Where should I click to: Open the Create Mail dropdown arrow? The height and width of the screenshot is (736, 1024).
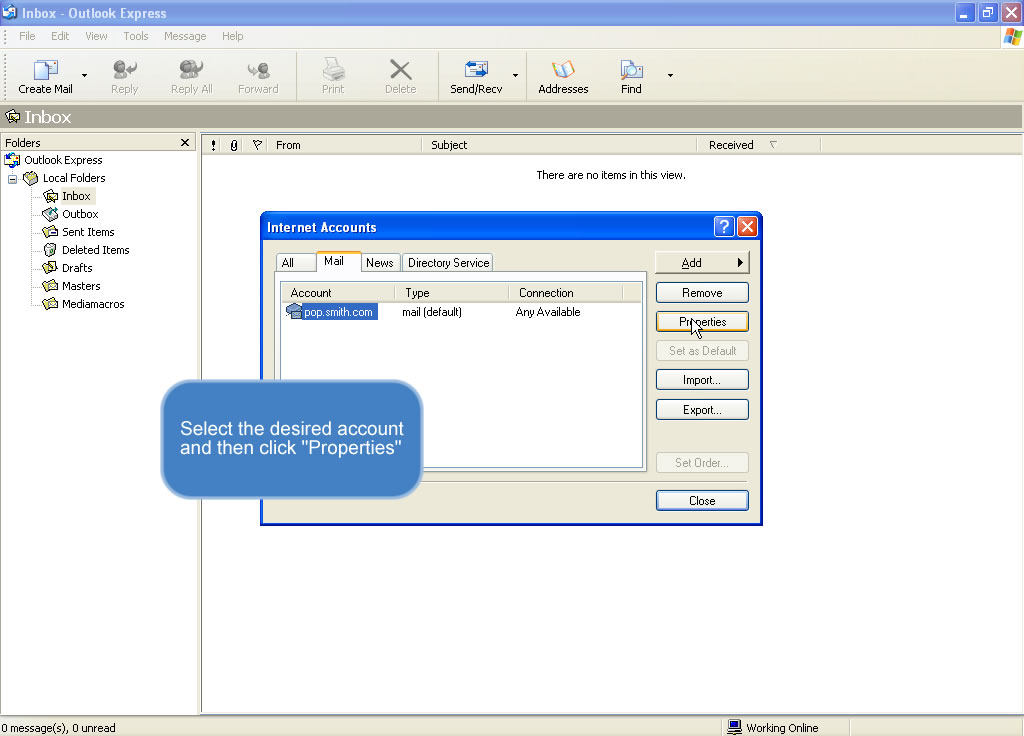point(84,75)
